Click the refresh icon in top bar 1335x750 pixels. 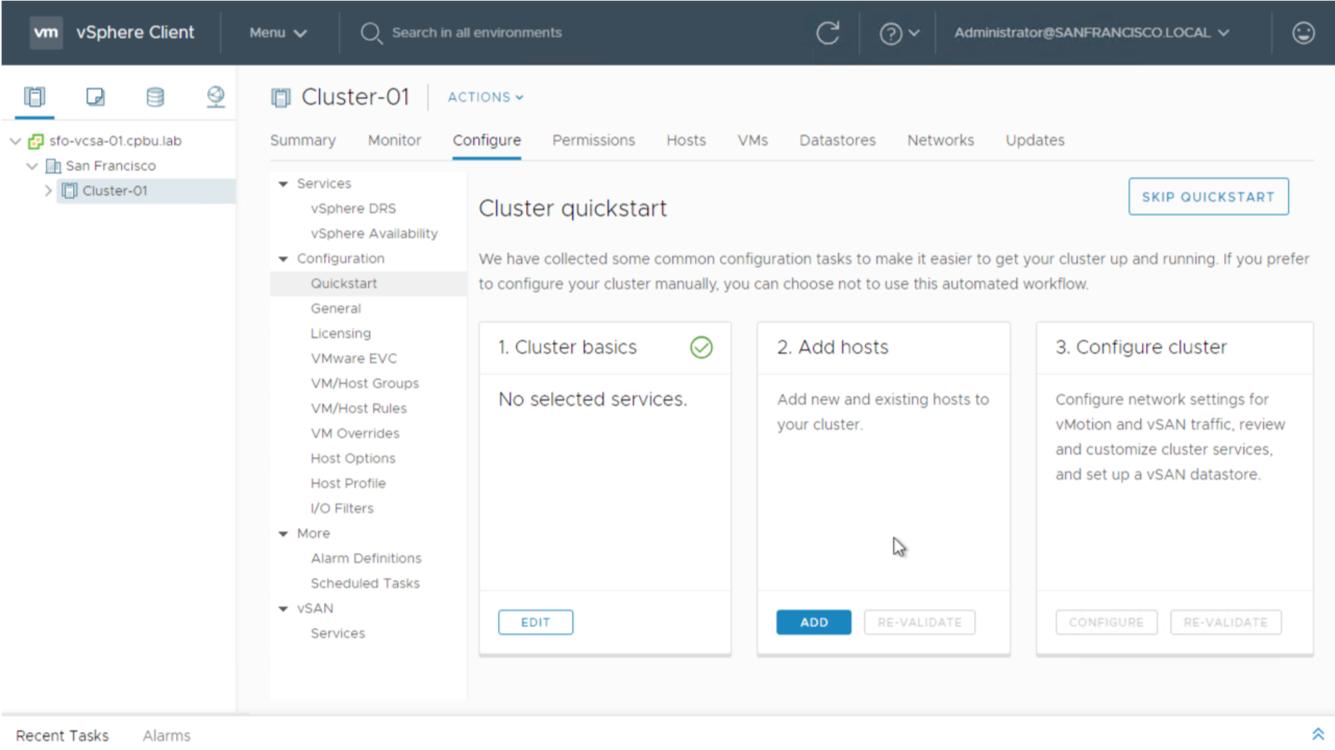827,33
